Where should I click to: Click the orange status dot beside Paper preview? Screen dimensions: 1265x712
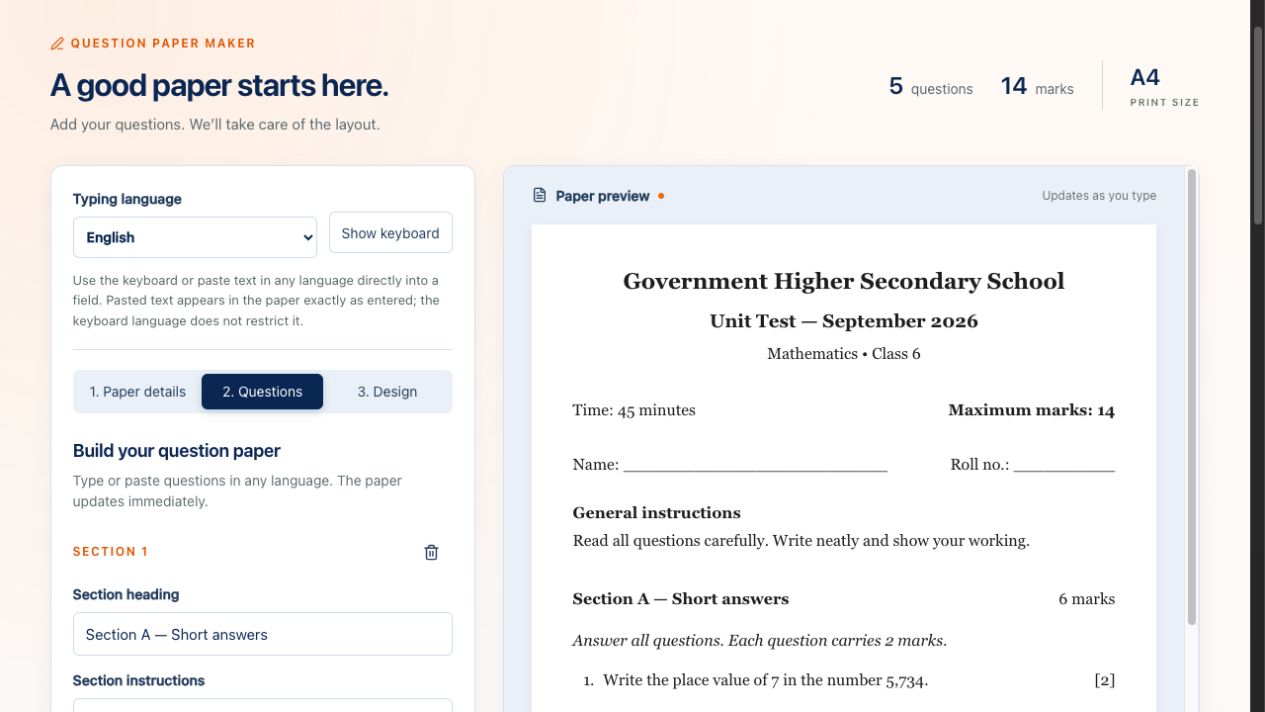[x=661, y=196]
